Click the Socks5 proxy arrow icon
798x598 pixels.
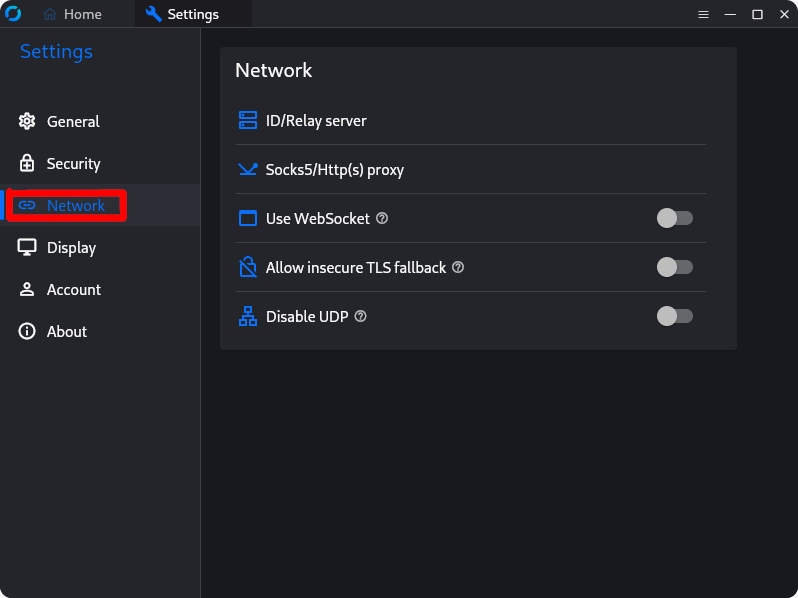pyautogui.click(x=248, y=169)
